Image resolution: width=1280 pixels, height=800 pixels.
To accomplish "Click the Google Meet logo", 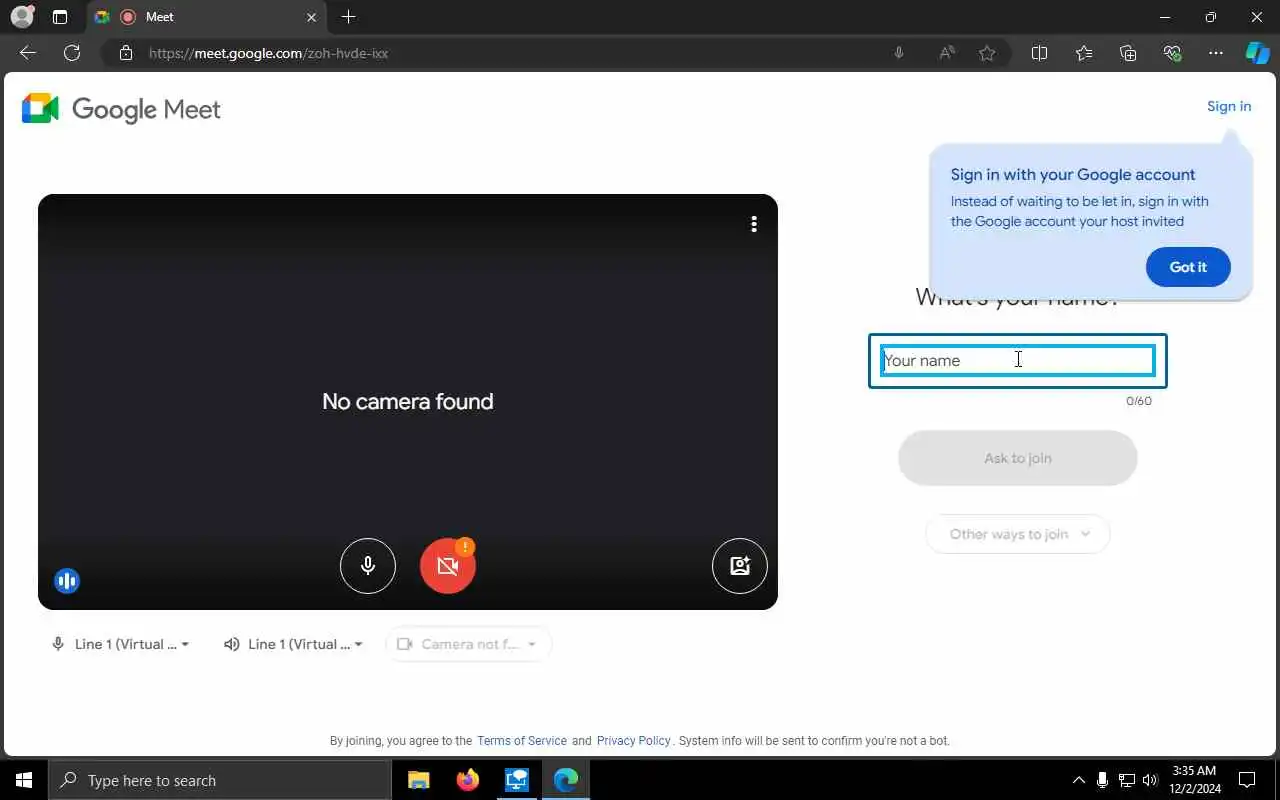I will (122, 109).
